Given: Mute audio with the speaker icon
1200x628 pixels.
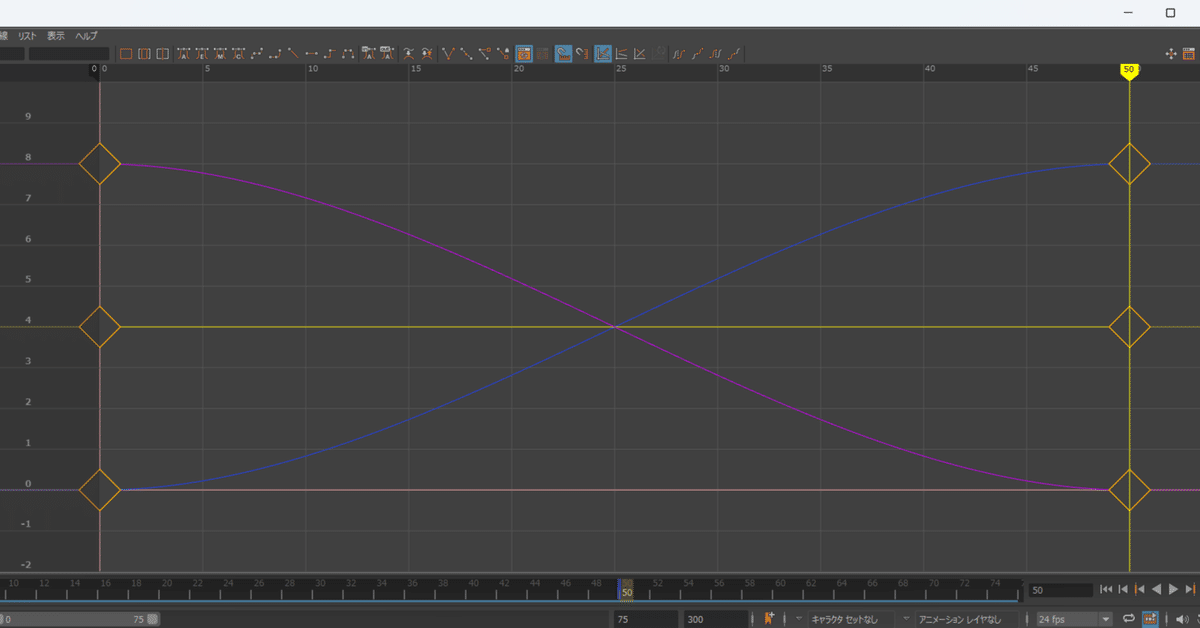Looking at the screenshot, I should [1183, 618].
